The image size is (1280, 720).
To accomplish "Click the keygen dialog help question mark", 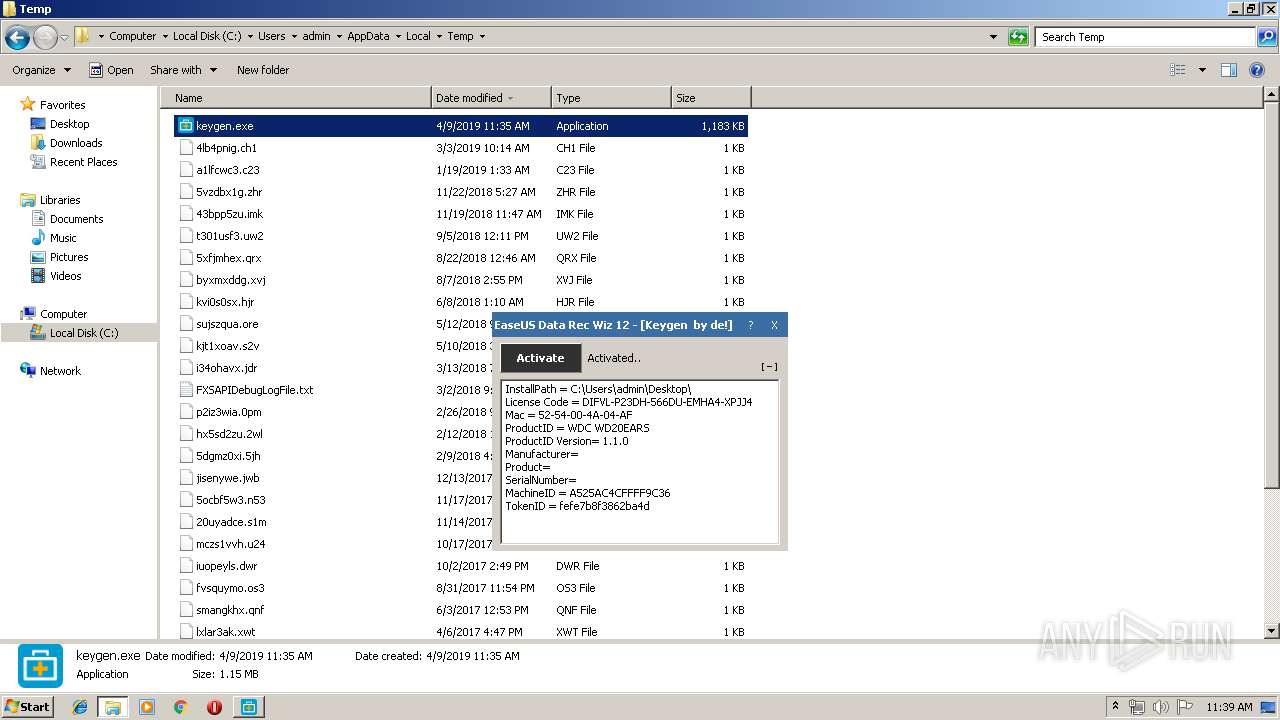I will coord(750,325).
